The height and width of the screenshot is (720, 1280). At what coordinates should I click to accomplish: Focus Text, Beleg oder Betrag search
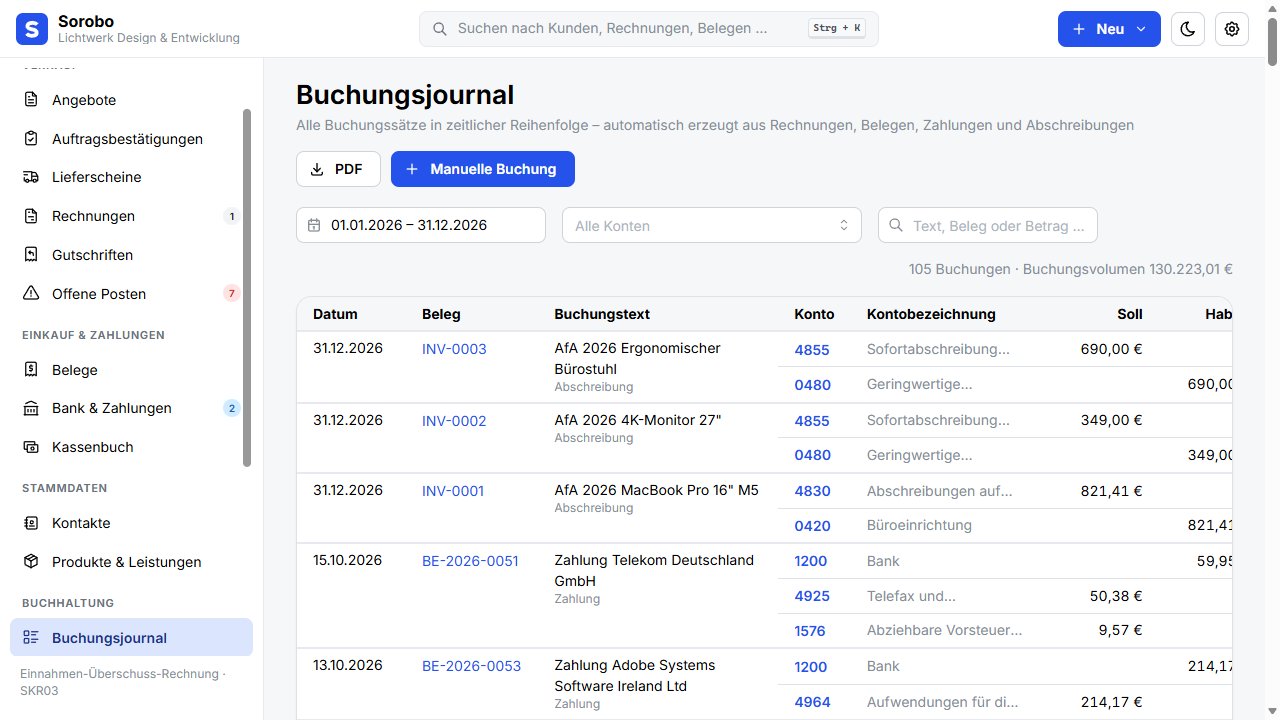[x=988, y=225]
